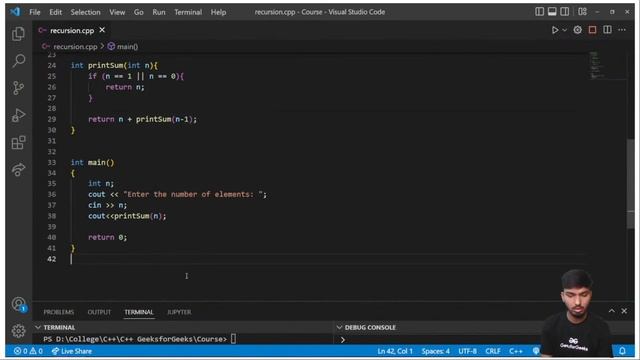Click Ln 42, Col 1 in status bar
This screenshot has width=640, height=360.
tap(395, 351)
